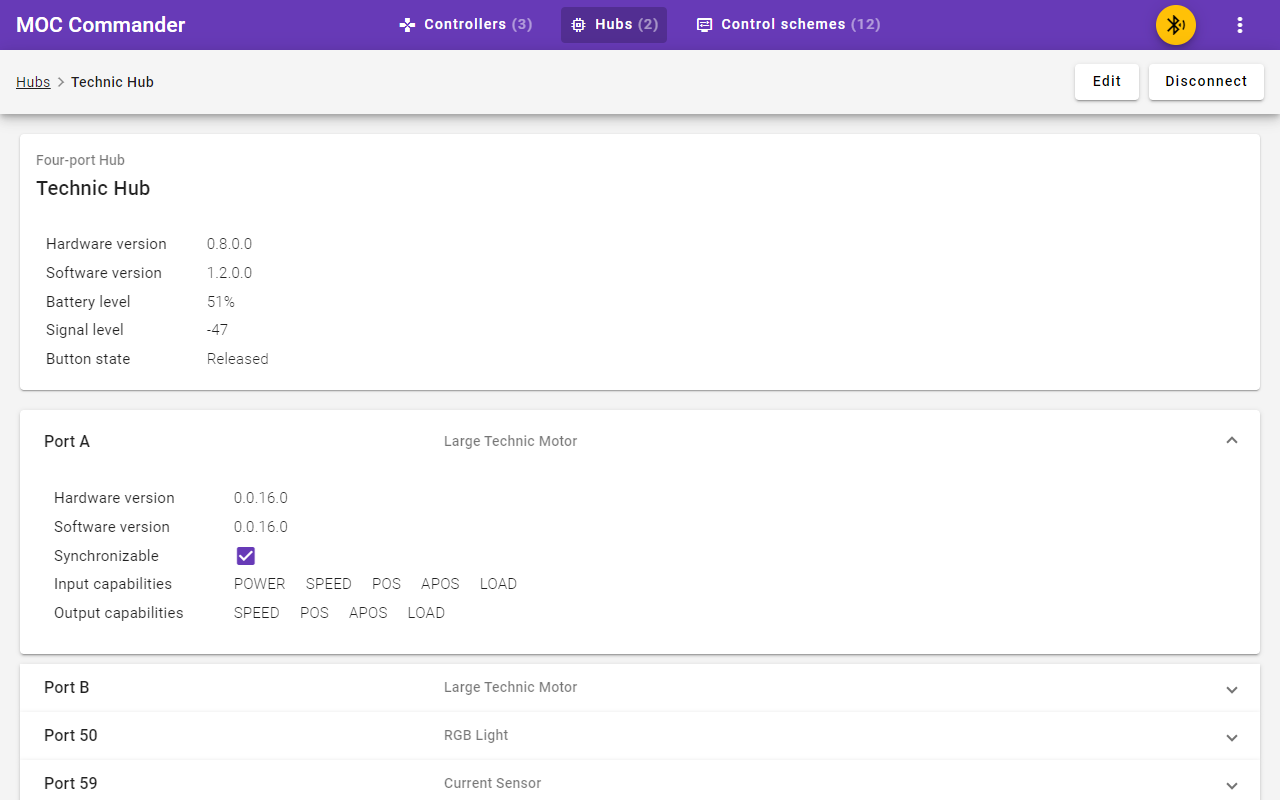Click Large Technic Motor label in Port A

[x=510, y=441]
